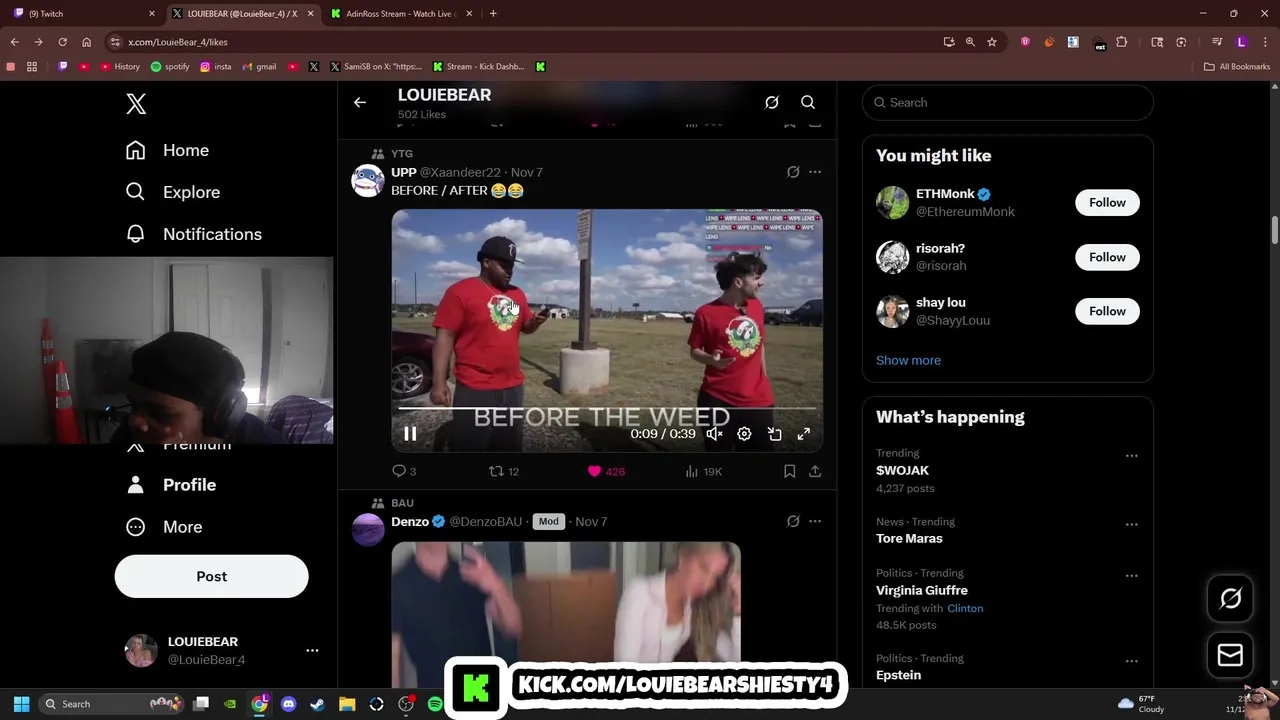Follow risorah?
Viewport: 1280px width, 720px height.
1107,257
